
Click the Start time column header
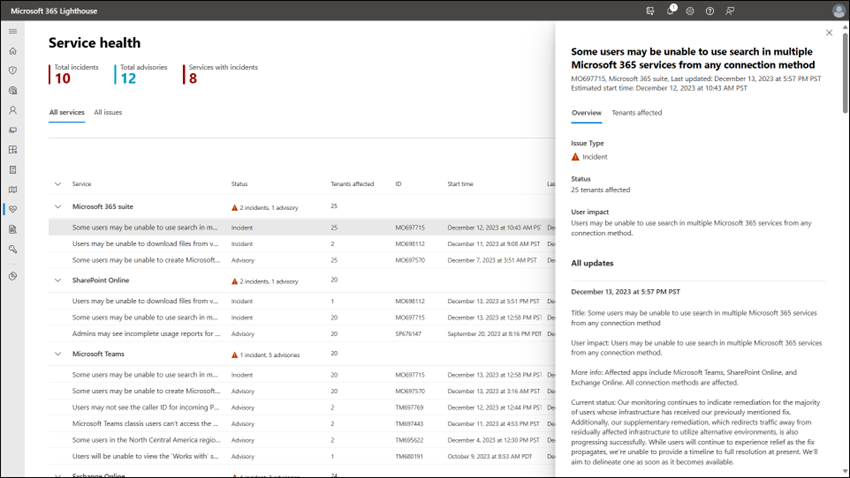(x=460, y=184)
